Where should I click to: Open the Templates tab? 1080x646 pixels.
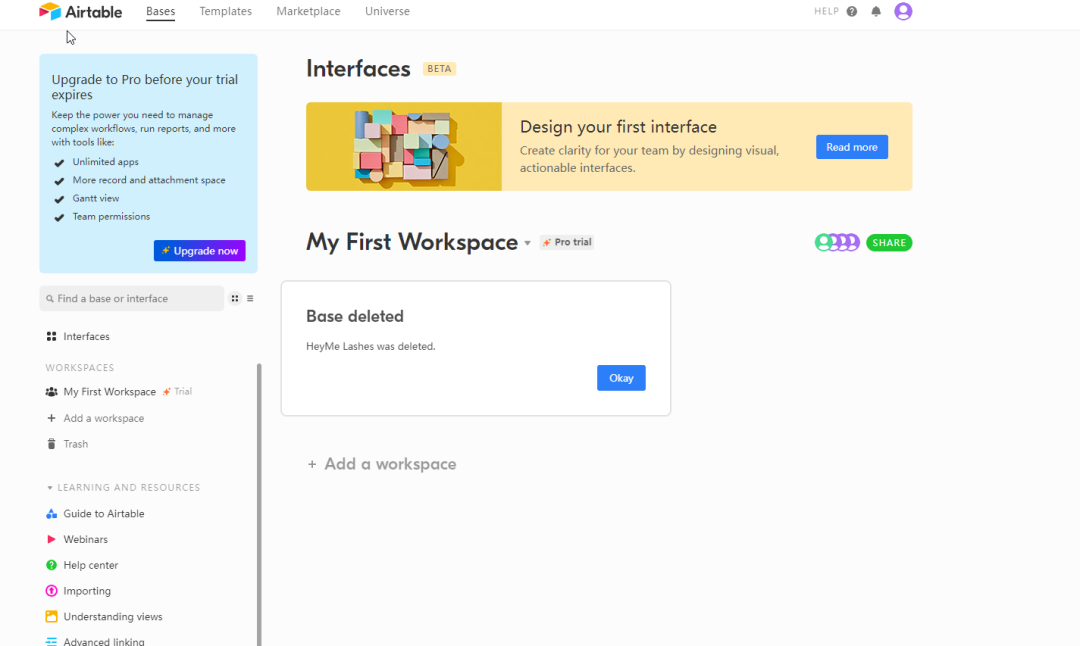point(225,12)
